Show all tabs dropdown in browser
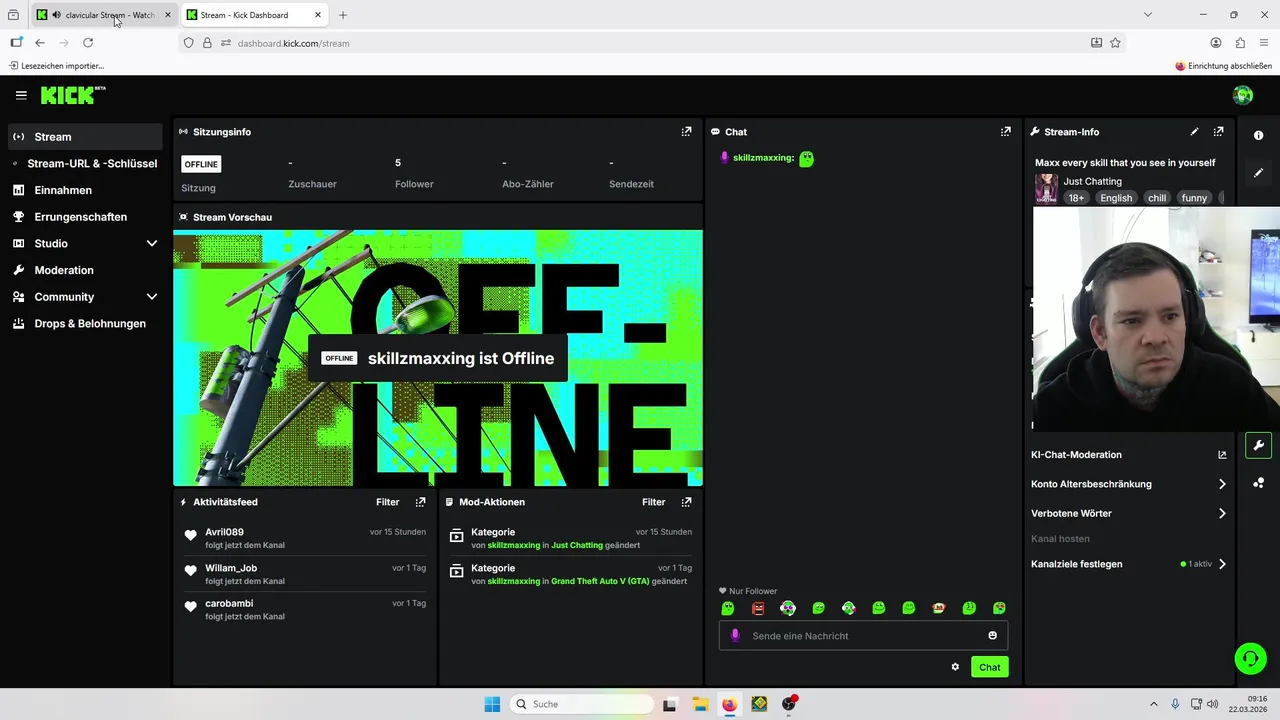This screenshot has height=720, width=1280. tap(1148, 15)
